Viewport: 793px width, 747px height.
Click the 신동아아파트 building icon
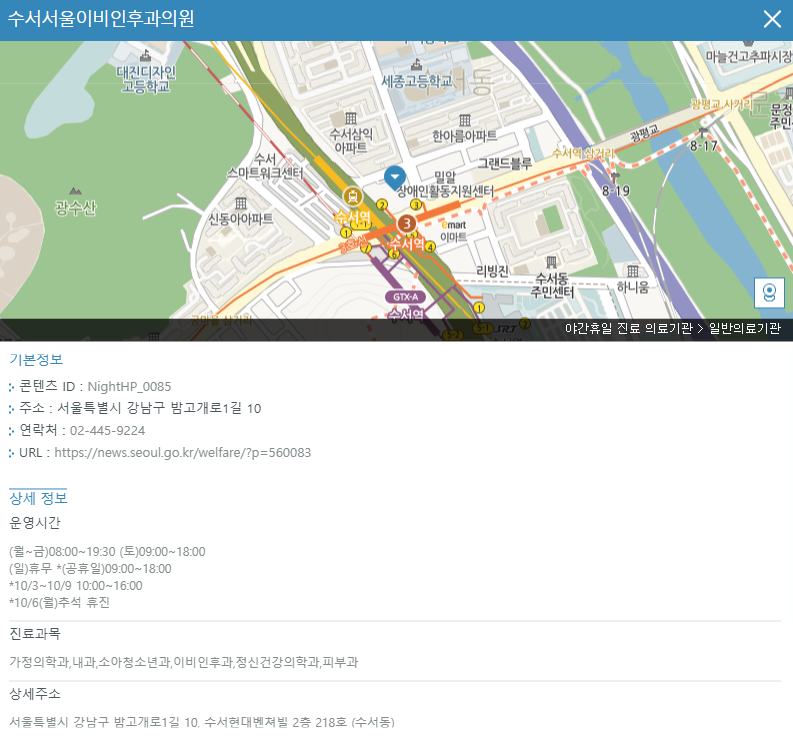click(x=241, y=203)
